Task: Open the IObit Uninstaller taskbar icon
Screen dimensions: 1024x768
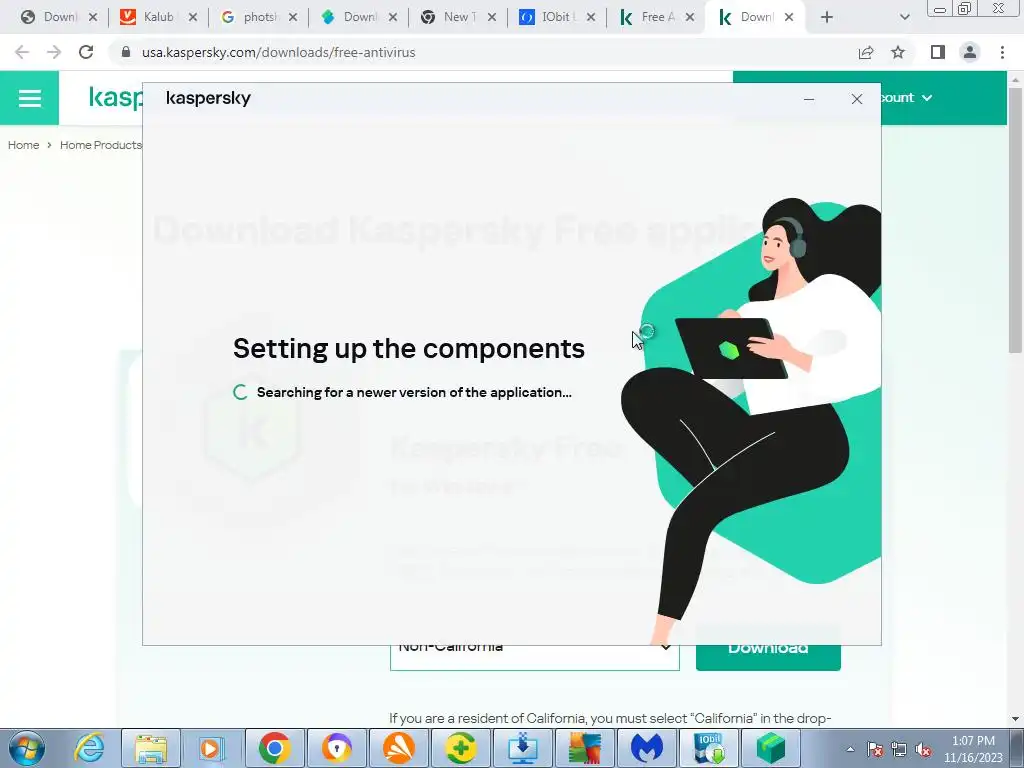Action: (x=709, y=748)
